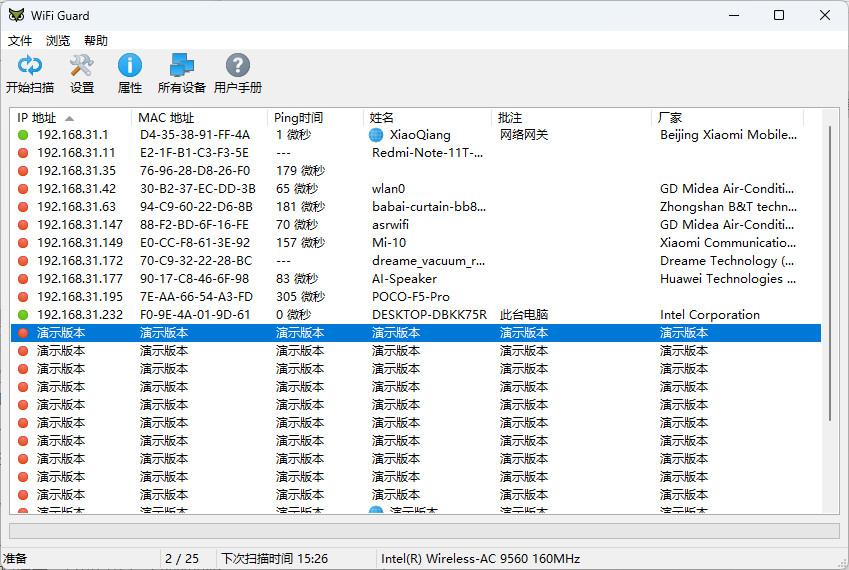Open the 文件 menu
This screenshot has height=570, width=849.
click(x=20, y=41)
